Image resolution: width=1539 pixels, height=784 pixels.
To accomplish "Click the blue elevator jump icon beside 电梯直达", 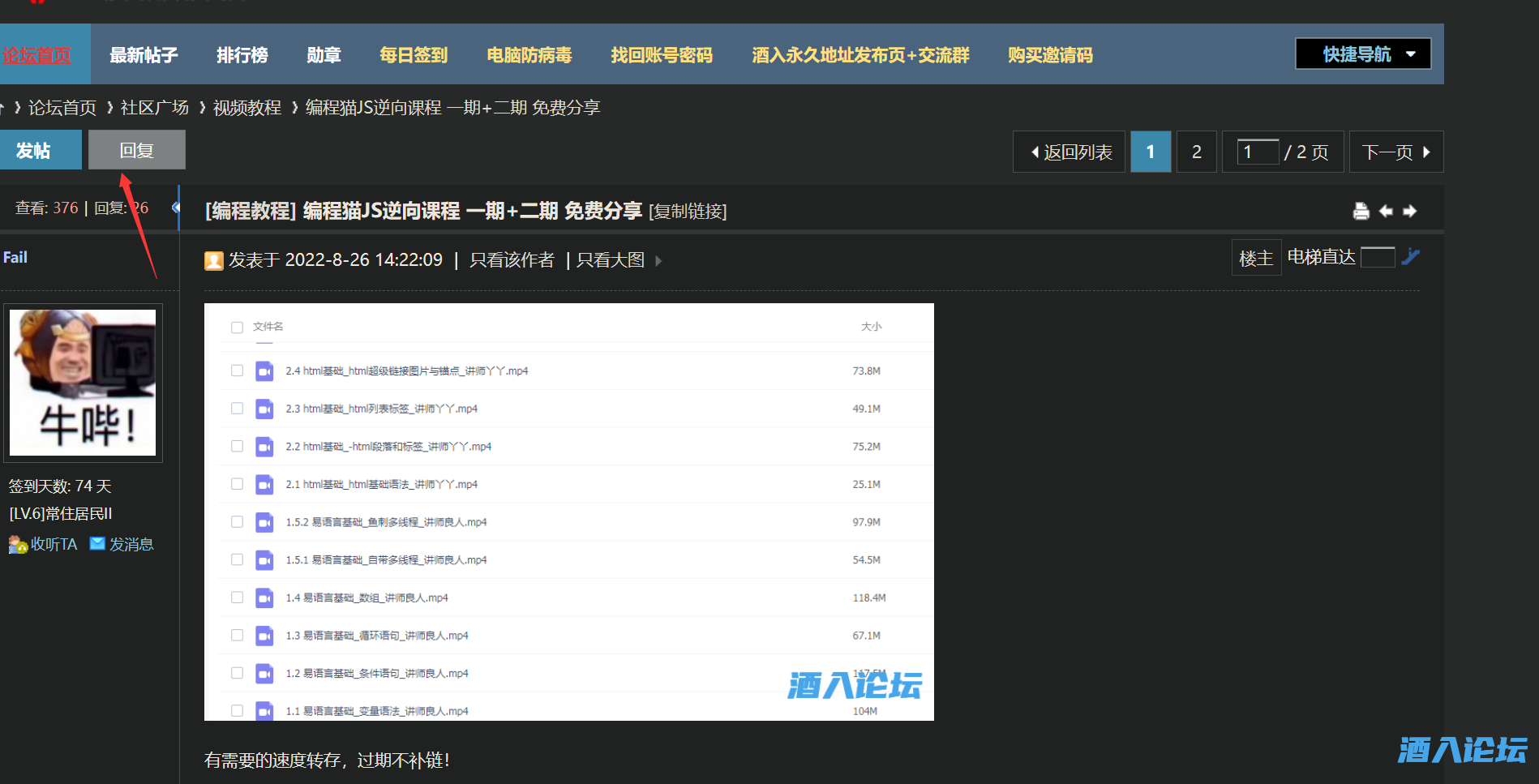I will click(x=1412, y=257).
